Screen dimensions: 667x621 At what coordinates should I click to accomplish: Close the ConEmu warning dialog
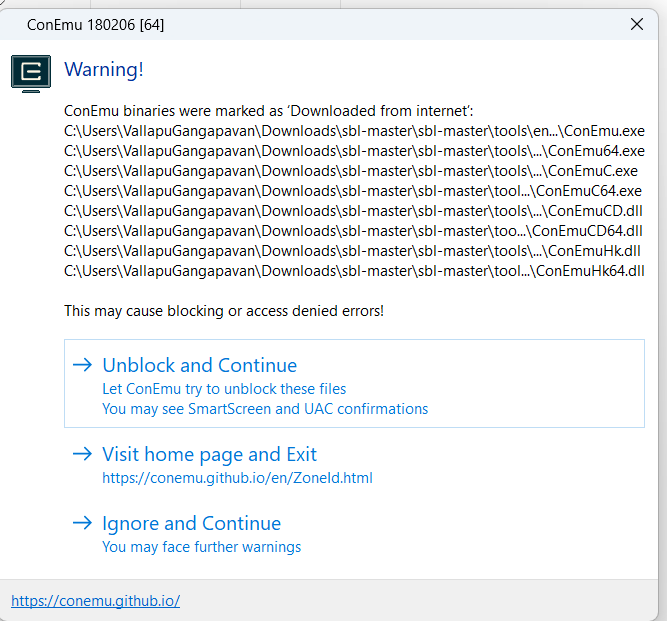click(x=637, y=24)
